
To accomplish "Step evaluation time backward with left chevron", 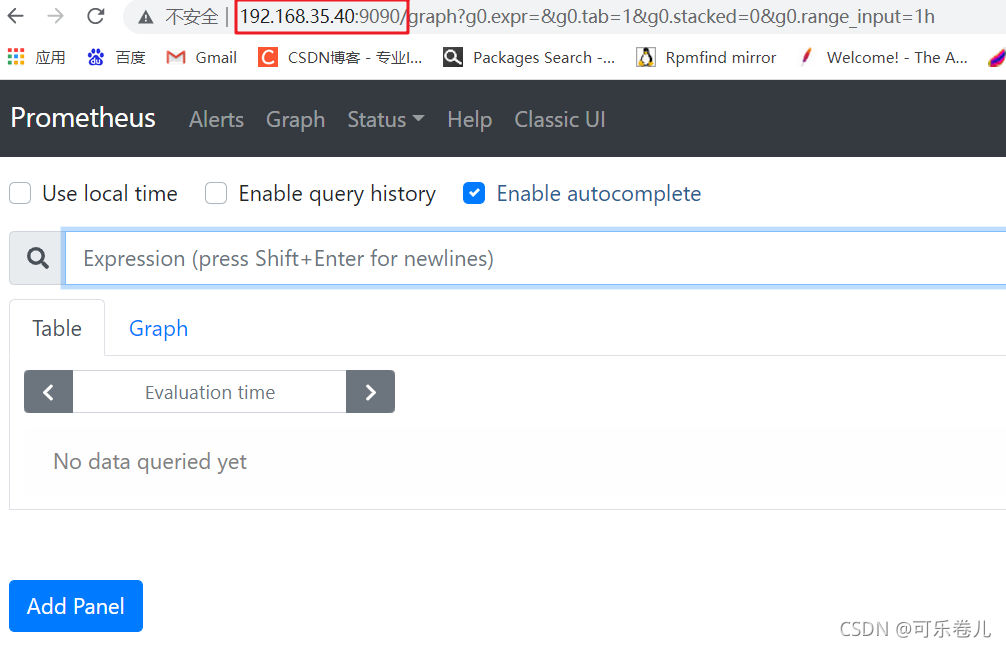I will (48, 392).
